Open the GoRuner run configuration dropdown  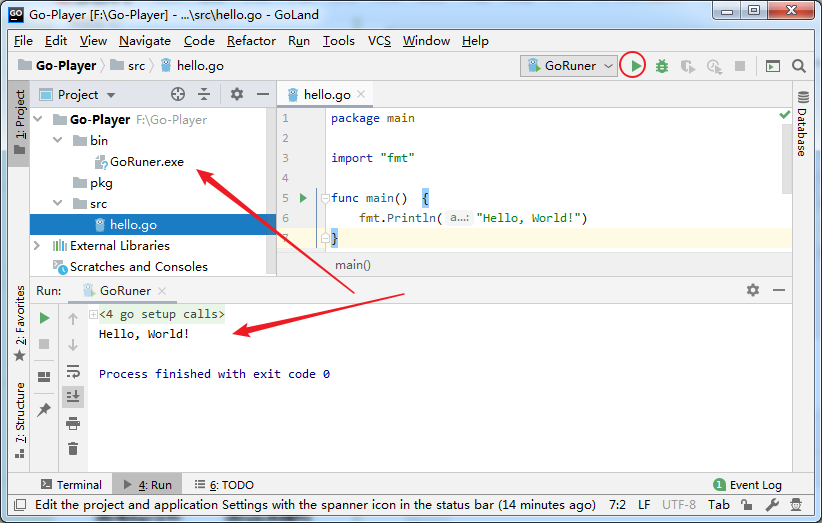(x=569, y=66)
